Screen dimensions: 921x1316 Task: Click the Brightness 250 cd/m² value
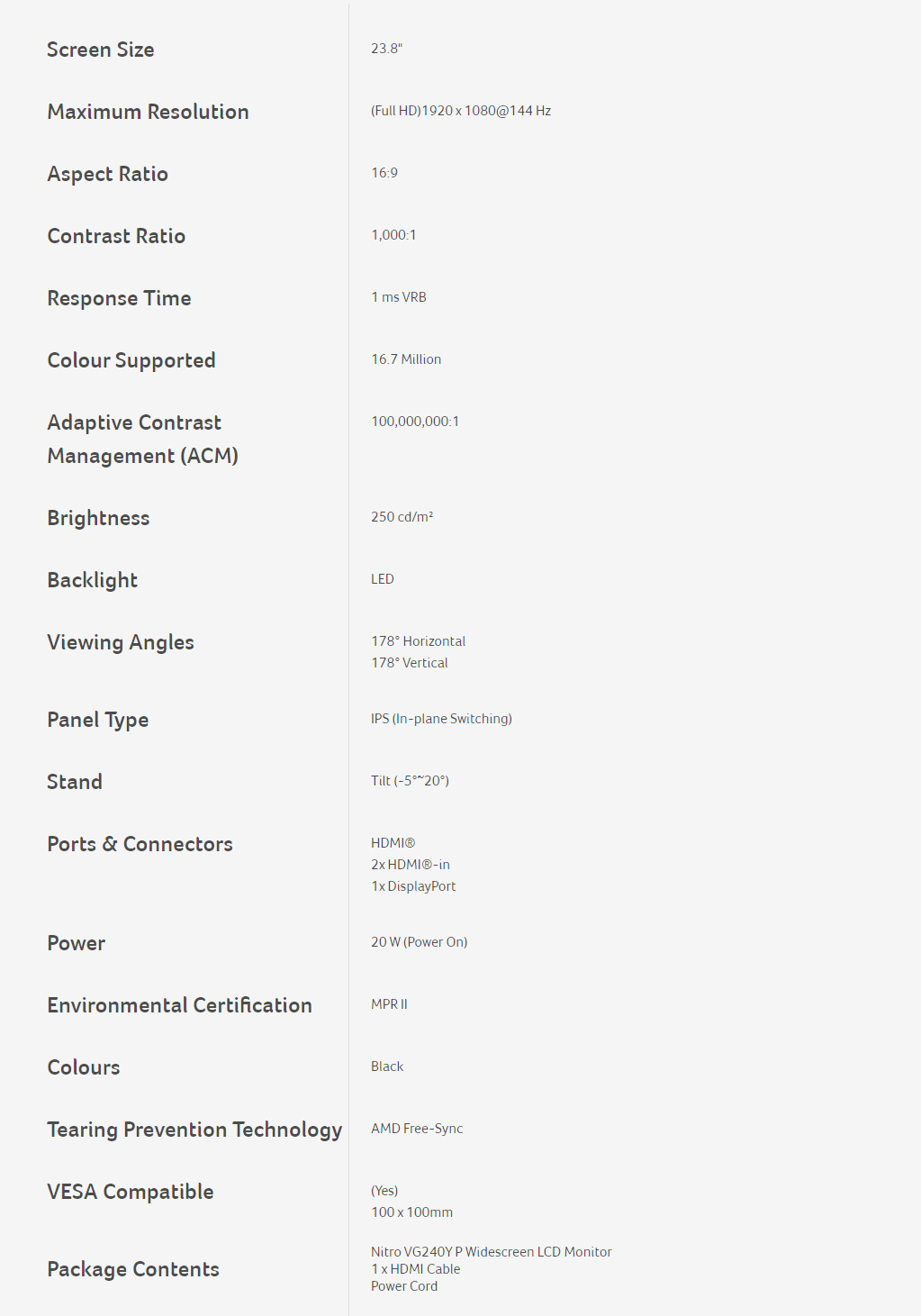point(402,517)
